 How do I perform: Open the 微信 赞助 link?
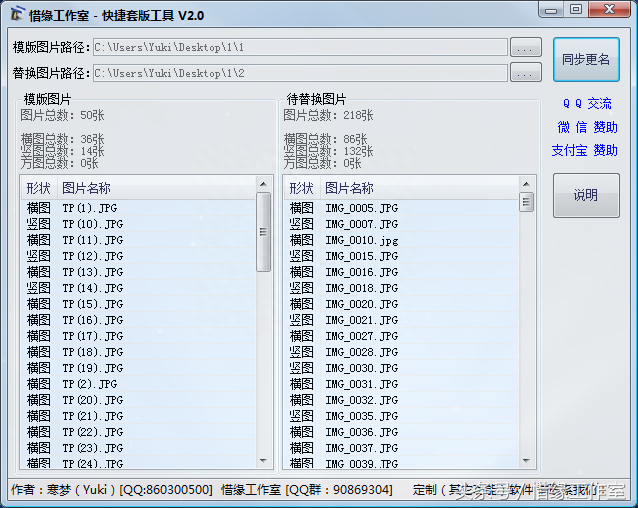[x=587, y=127]
